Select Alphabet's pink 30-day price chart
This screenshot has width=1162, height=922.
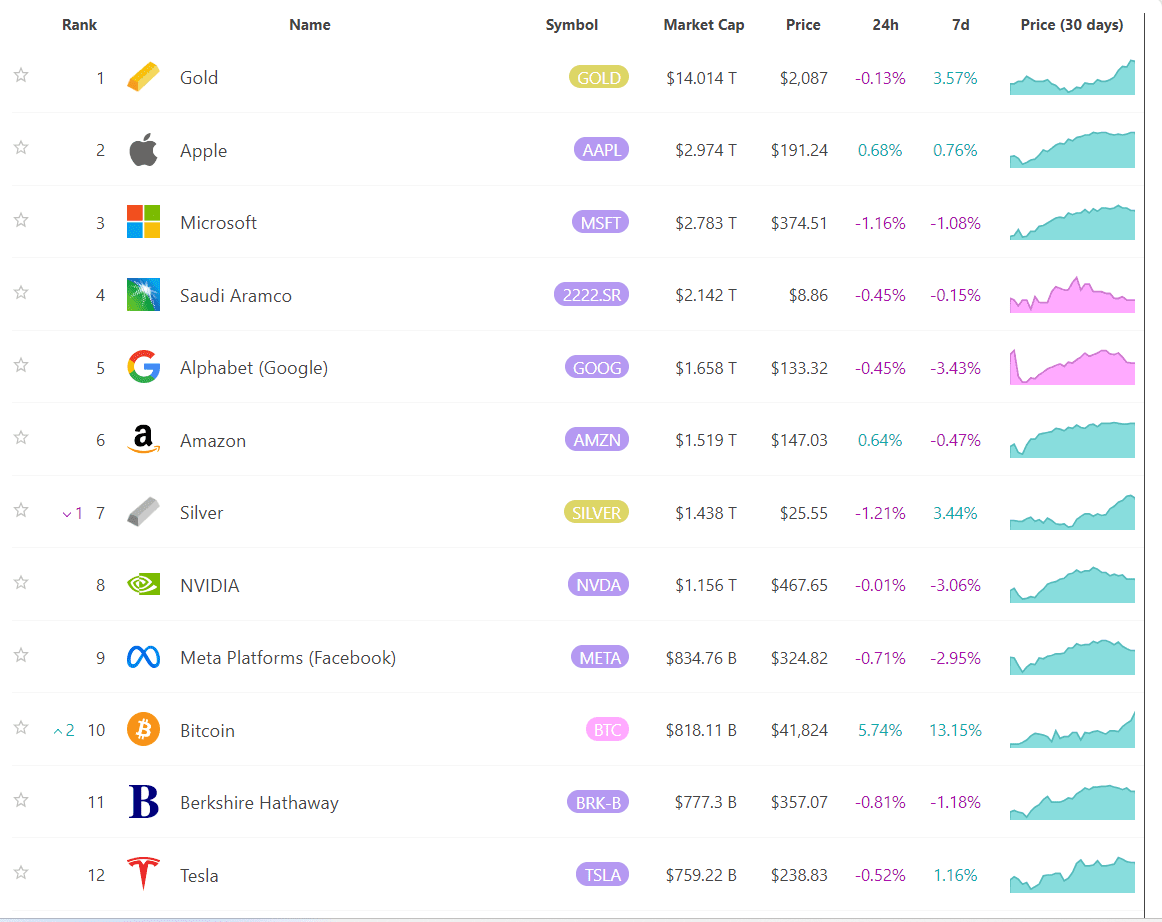click(1072, 367)
